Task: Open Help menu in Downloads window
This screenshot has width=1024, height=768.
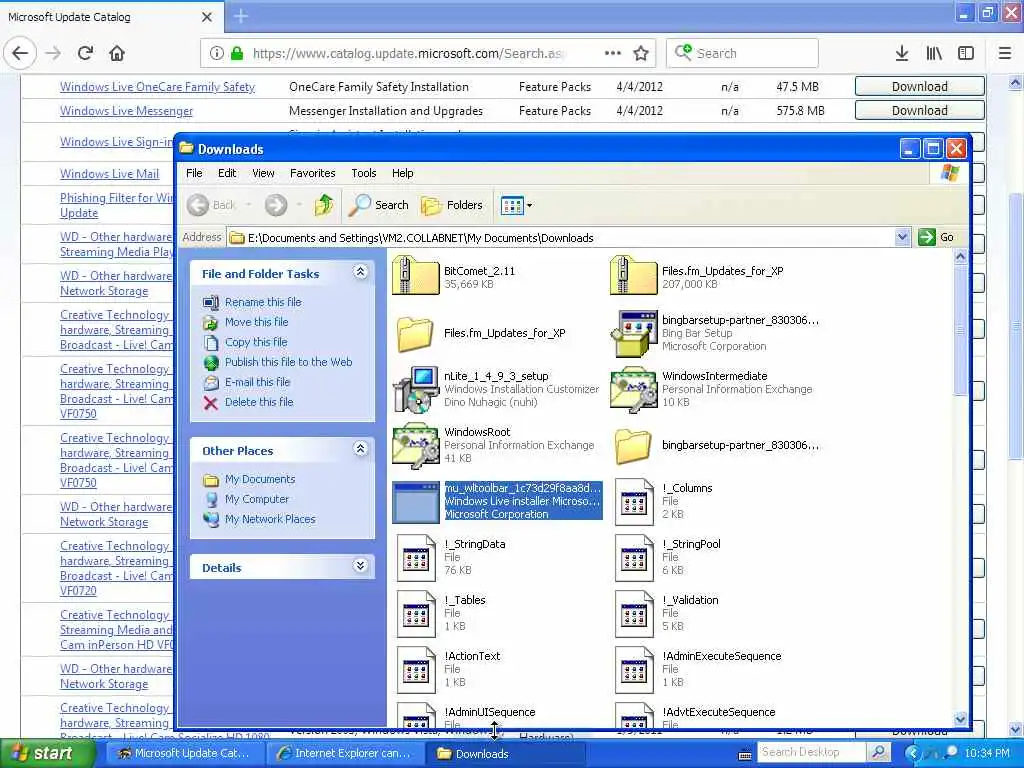Action: click(x=402, y=173)
